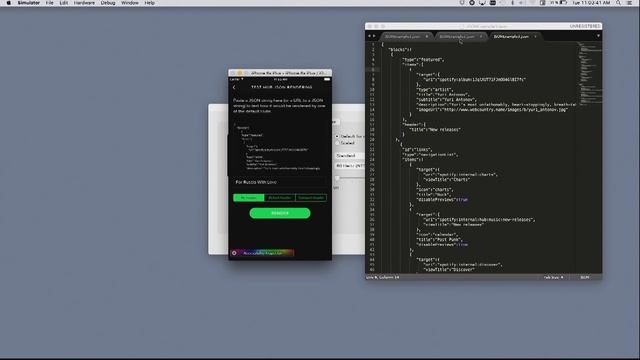The height and width of the screenshot is (360, 640).
Task: Click the iPhone simulator window title bar
Action: click(x=280, y=73)
